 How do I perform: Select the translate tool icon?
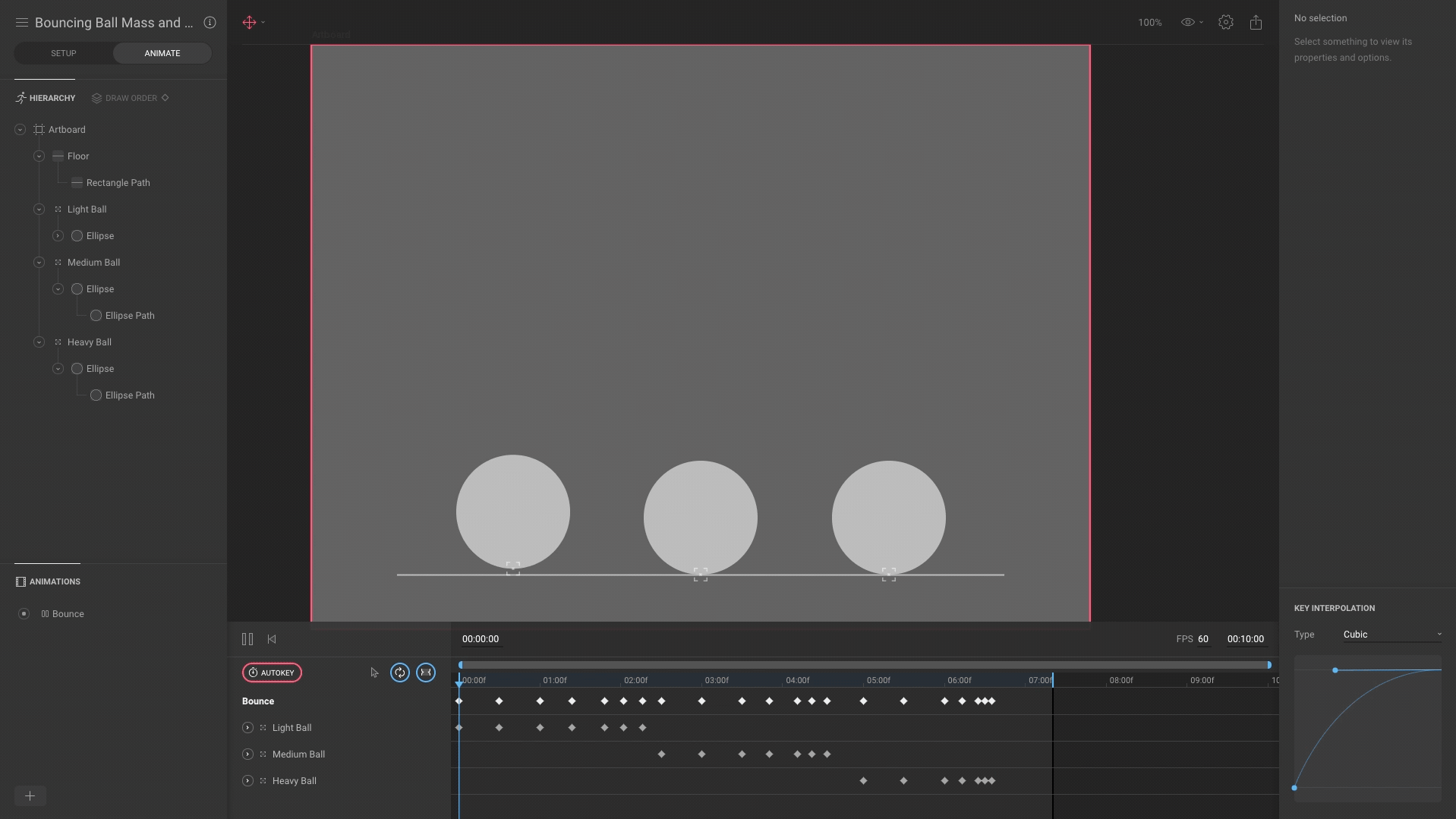tap(249, 23)
